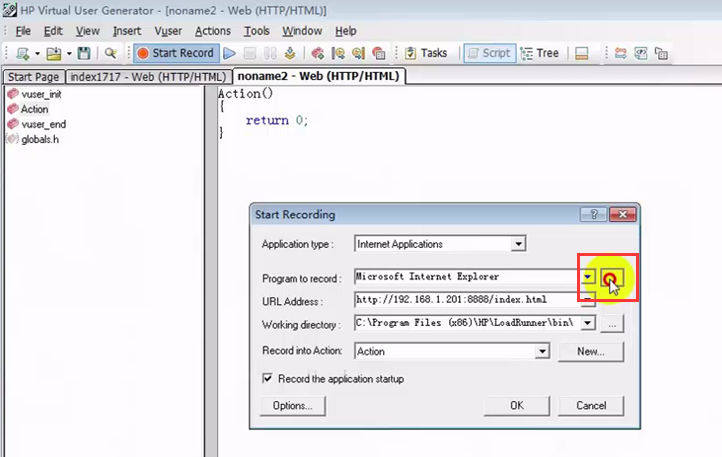Viewport: 722px width, 457px height.
Task: Click the Open Script folder icon
Action: (x=54, y=53)
